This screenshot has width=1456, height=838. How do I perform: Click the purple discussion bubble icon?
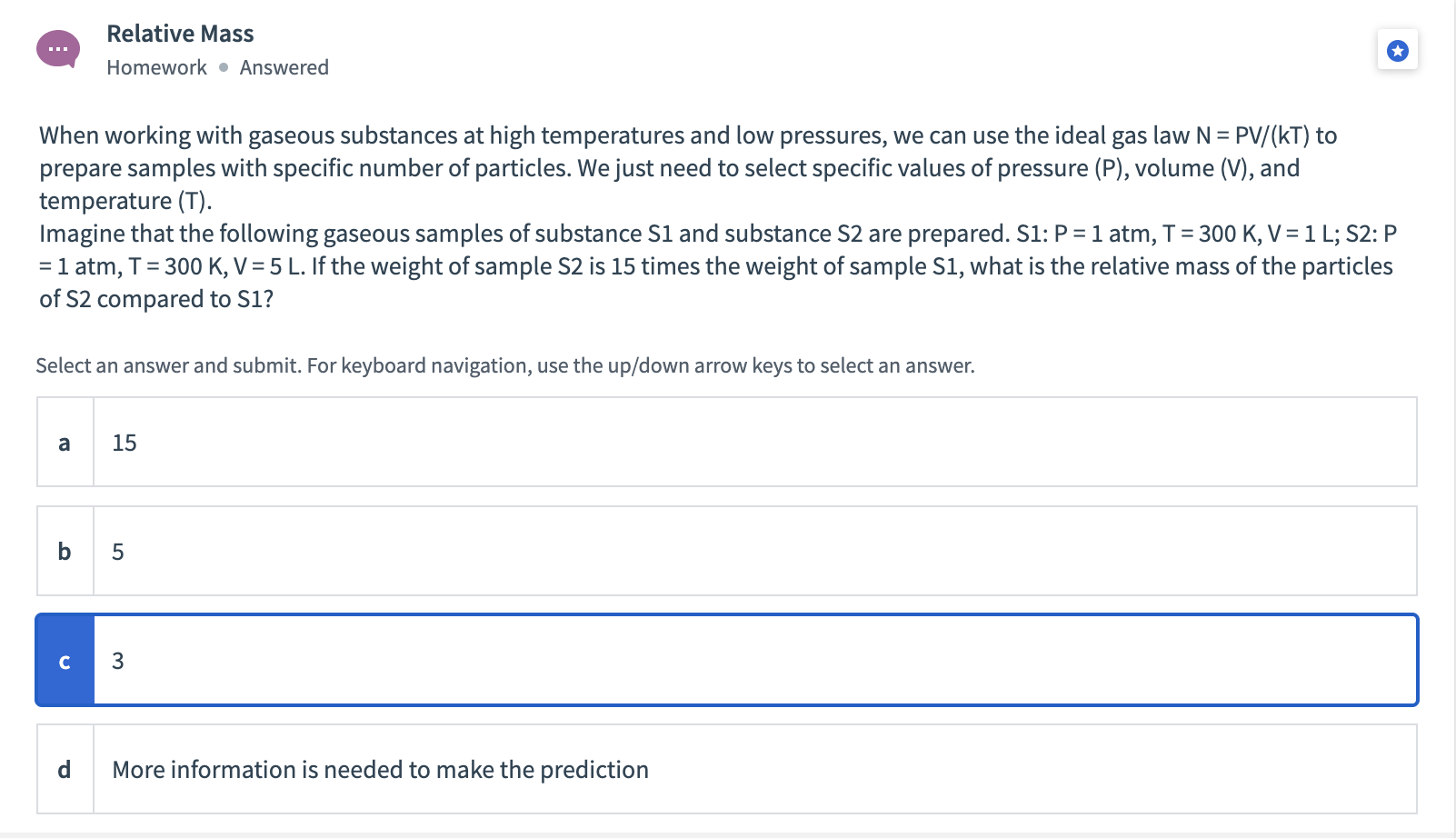pyautogui.click(x=58, y=49)
